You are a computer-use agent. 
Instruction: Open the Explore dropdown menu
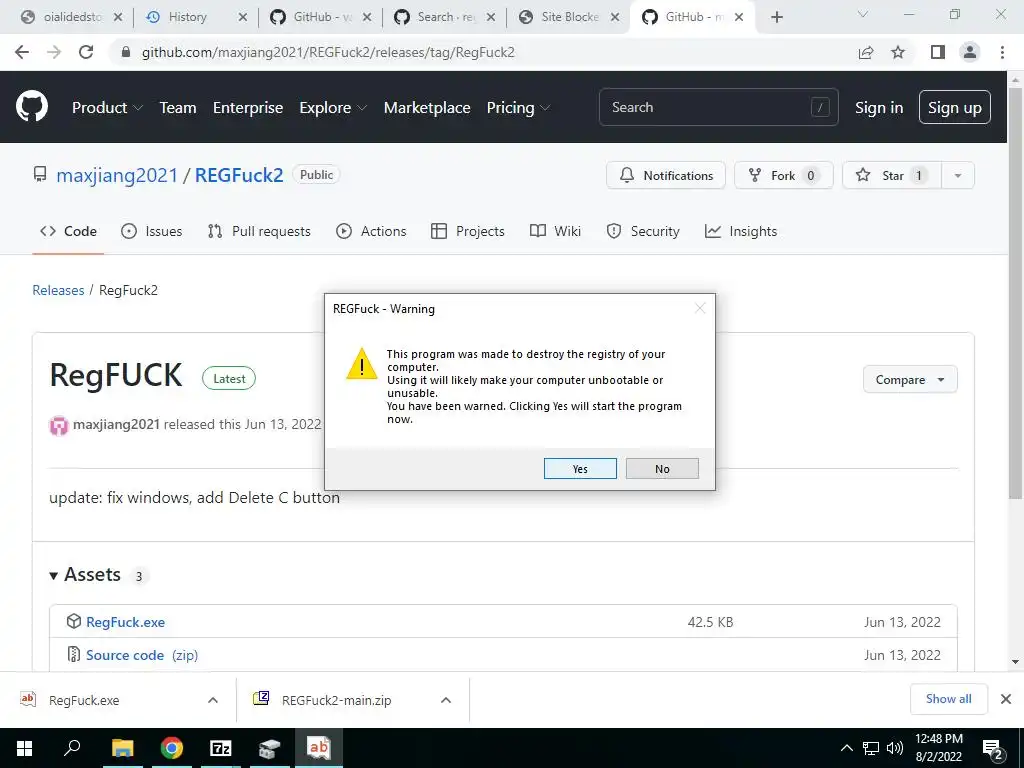(333, 108)
